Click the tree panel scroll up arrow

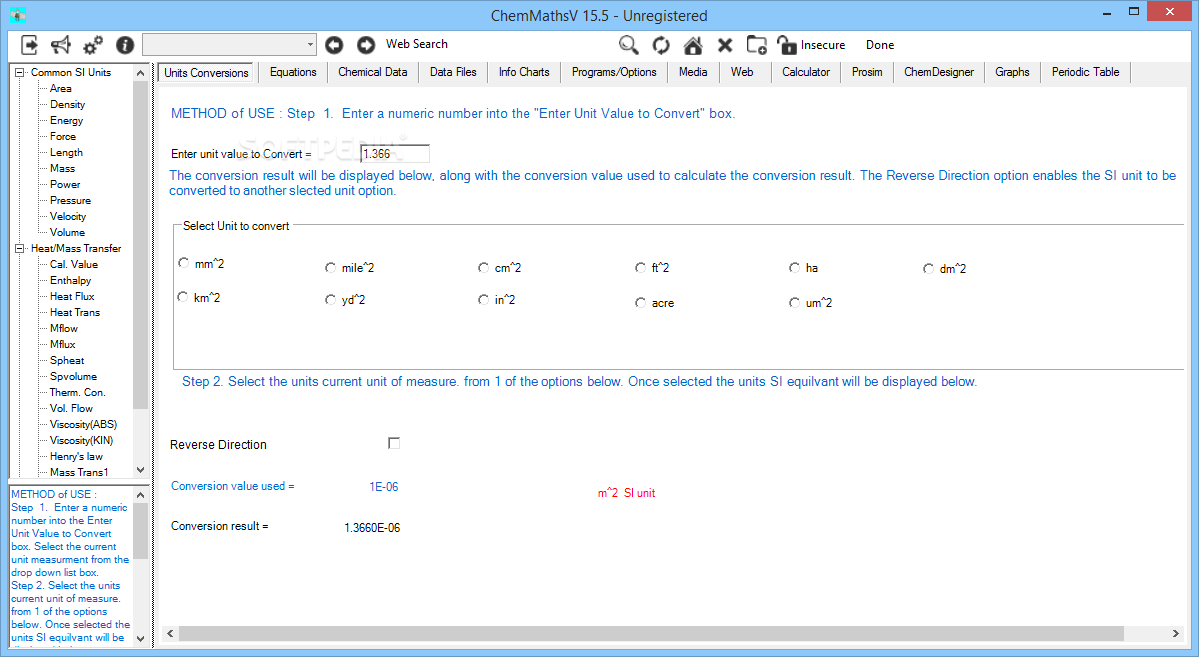point(140,73)
